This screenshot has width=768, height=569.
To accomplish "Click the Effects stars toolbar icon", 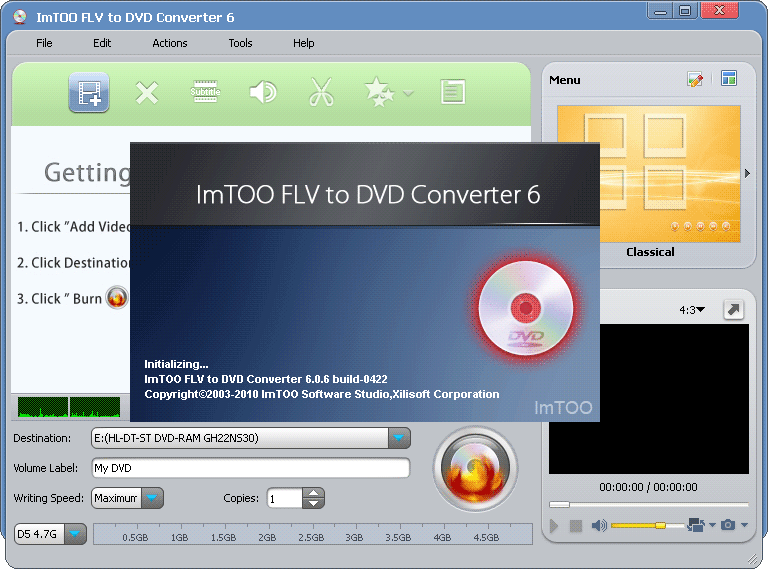I will click(379, 92).
